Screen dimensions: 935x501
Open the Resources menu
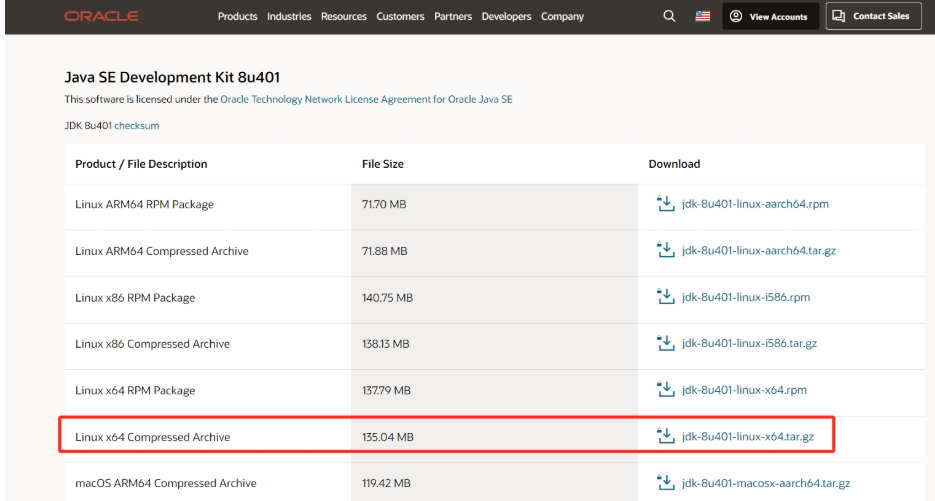[x=343, y=17]
